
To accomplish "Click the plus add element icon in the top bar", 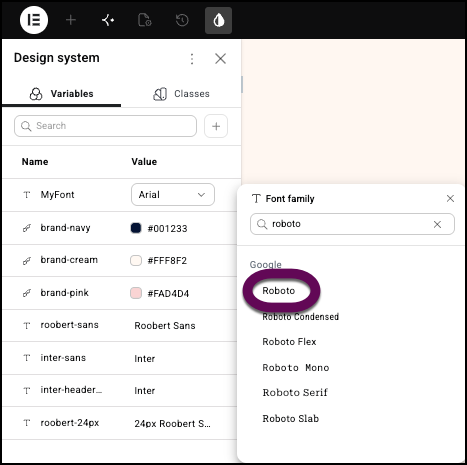I will coord(71,20).
